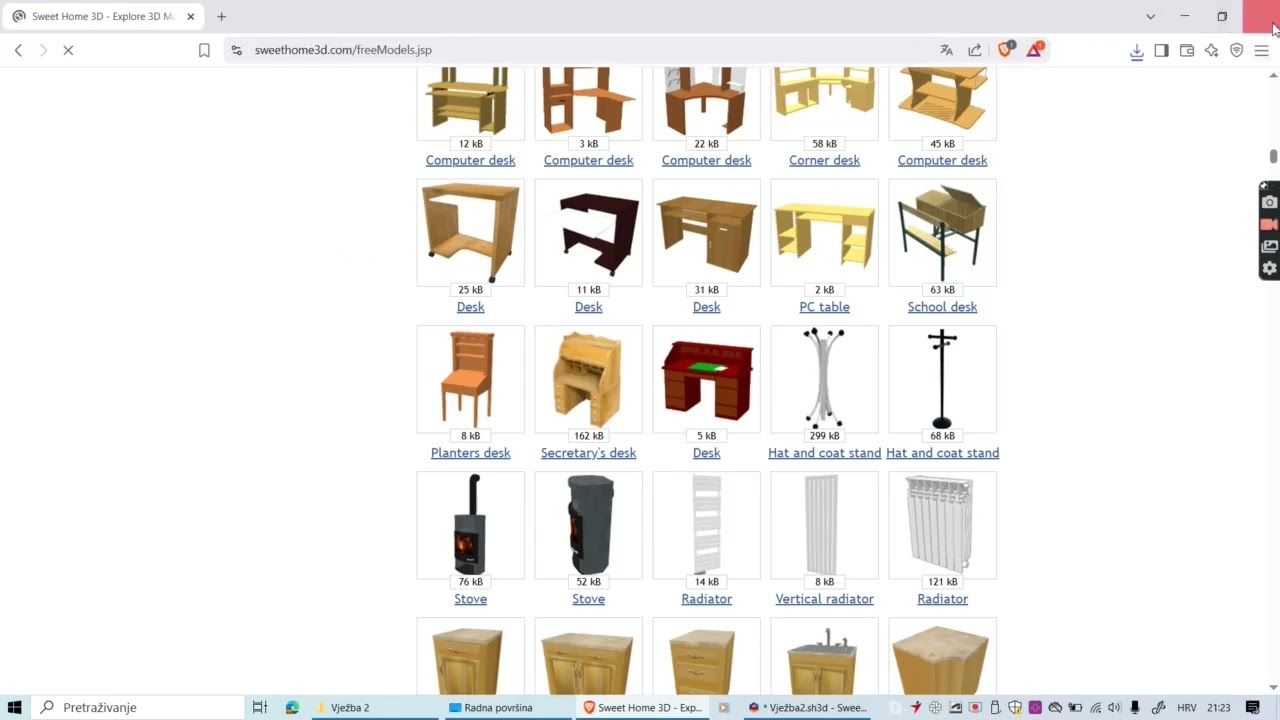
Task: Open the translate page icon in address bar
Action: 947,50
